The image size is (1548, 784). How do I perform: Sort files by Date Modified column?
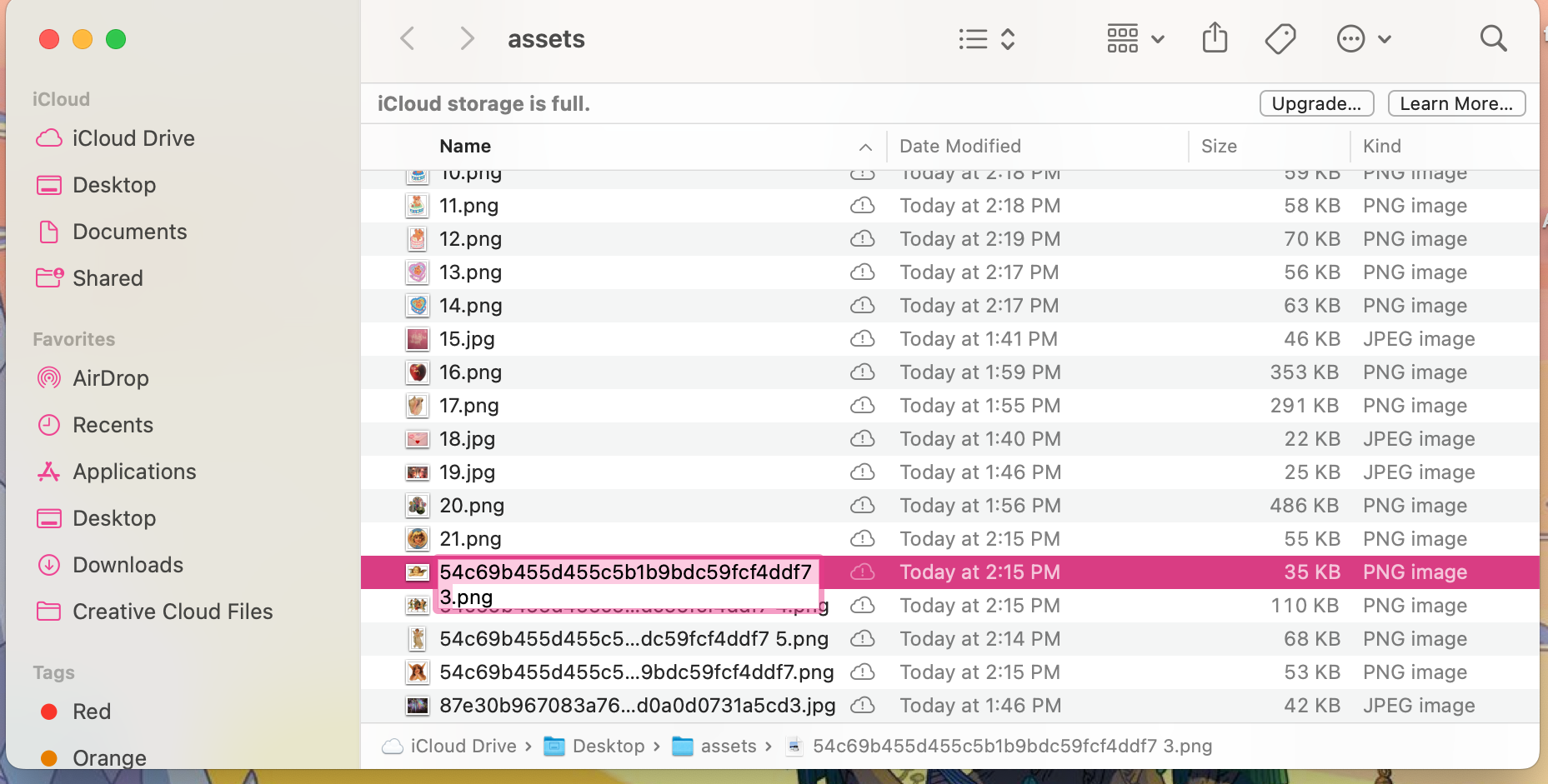click(959, 147)
